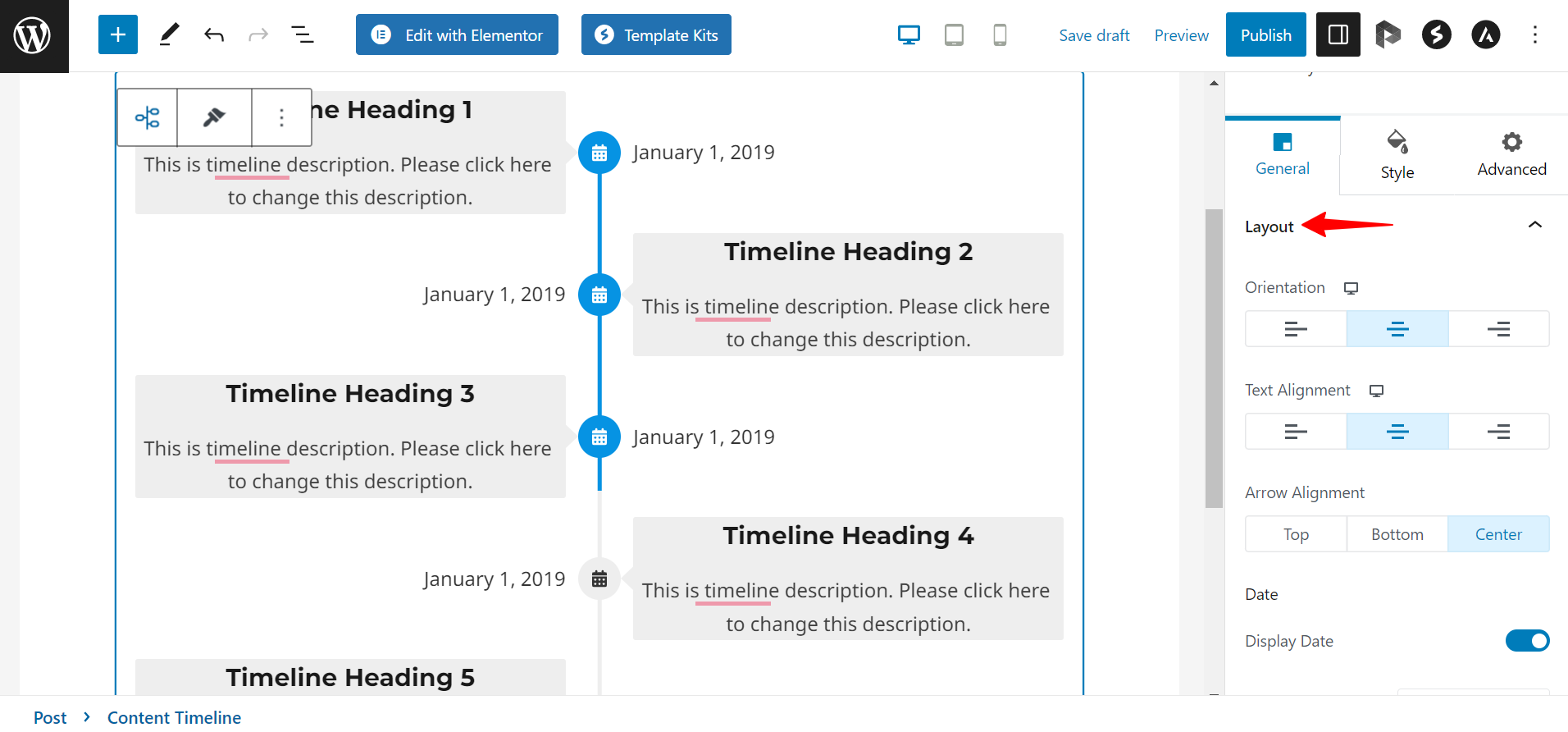This screenshot has height=732, width=1568.
Task: Click the Publish button
Action: 1265,34
